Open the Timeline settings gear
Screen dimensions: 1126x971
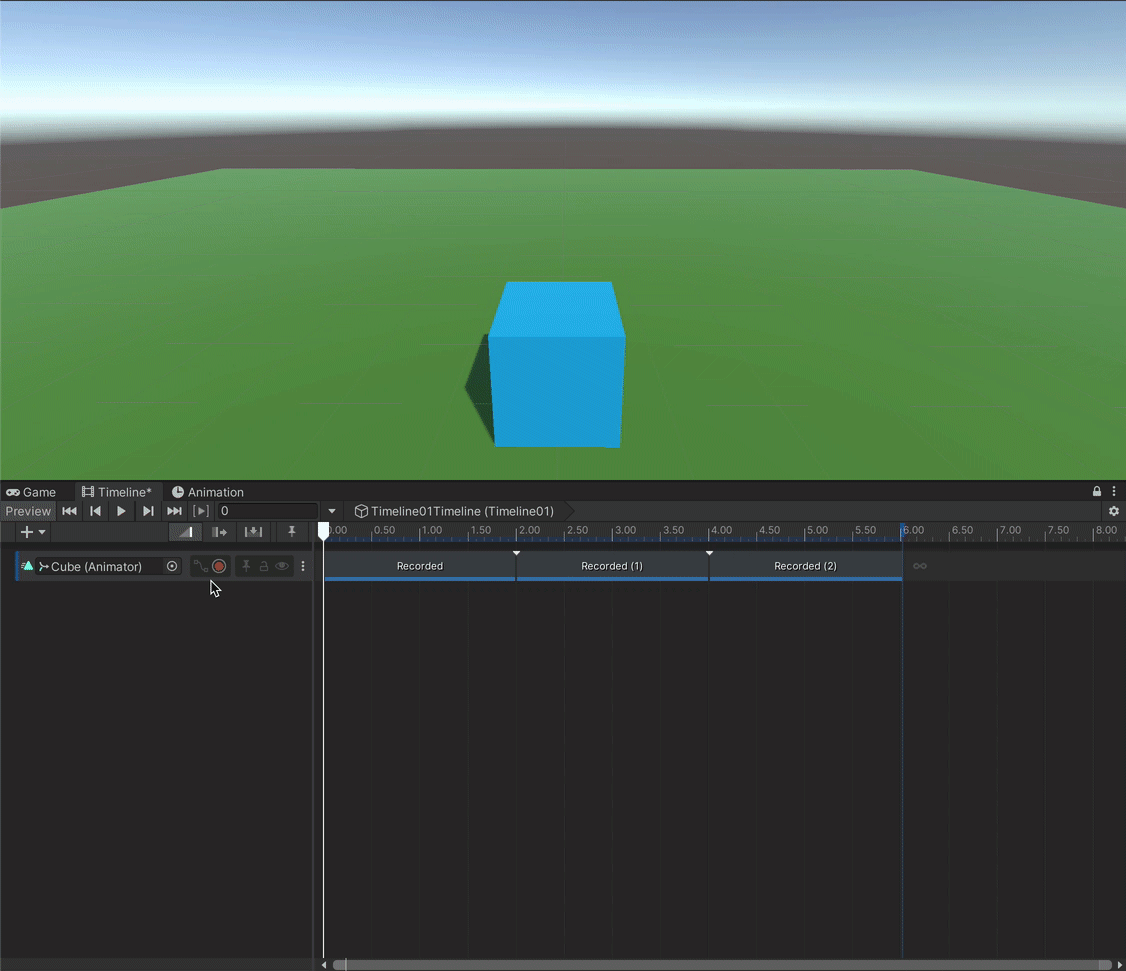click(1114, 510)
